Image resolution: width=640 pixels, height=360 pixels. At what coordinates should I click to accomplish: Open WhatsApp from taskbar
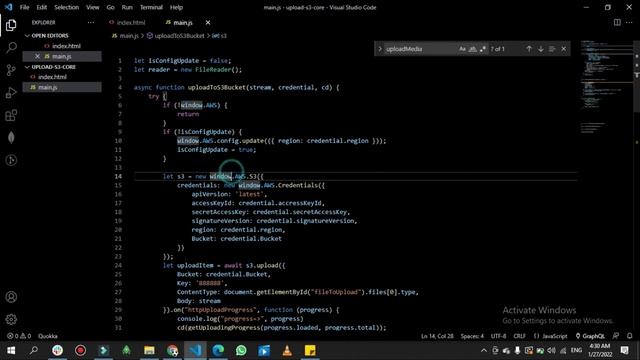[241, 350]
